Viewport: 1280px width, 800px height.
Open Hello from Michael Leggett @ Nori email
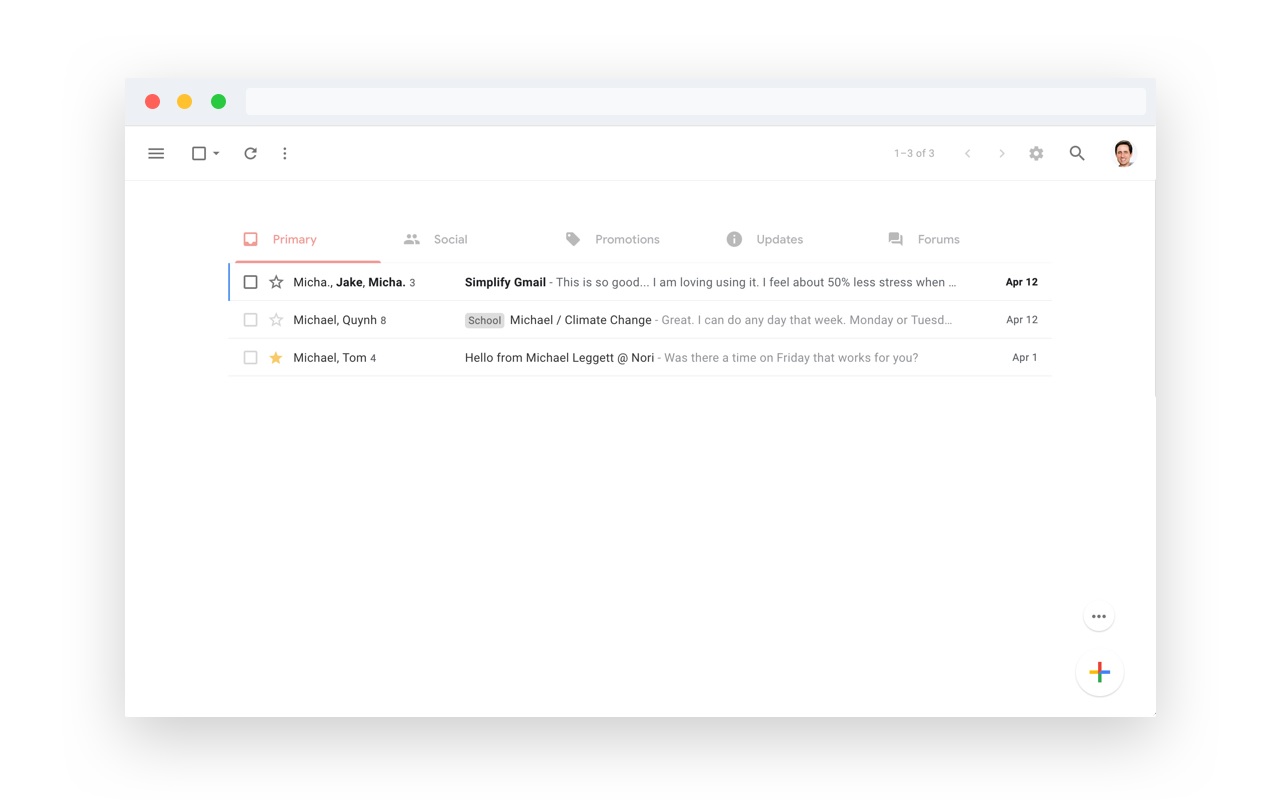pos(640,357)
